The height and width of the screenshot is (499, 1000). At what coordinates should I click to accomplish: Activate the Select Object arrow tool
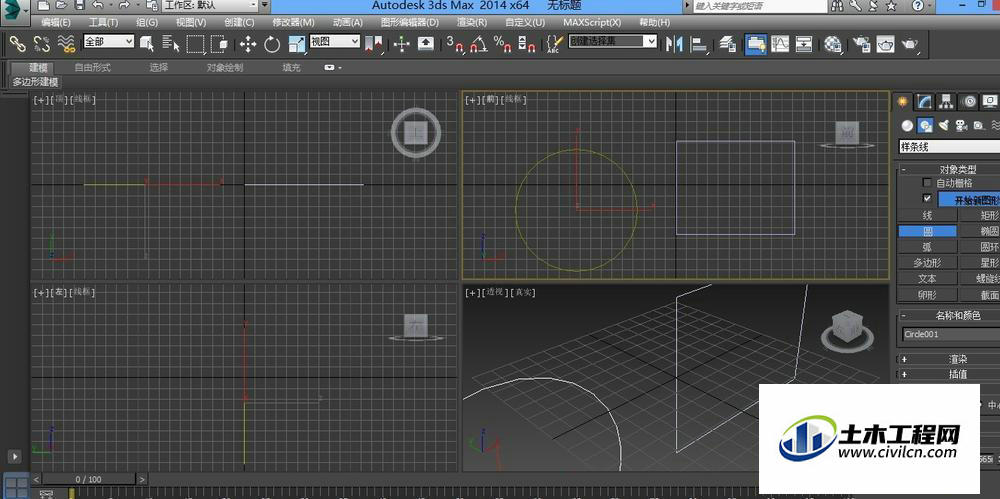click(x=147, y=43)
